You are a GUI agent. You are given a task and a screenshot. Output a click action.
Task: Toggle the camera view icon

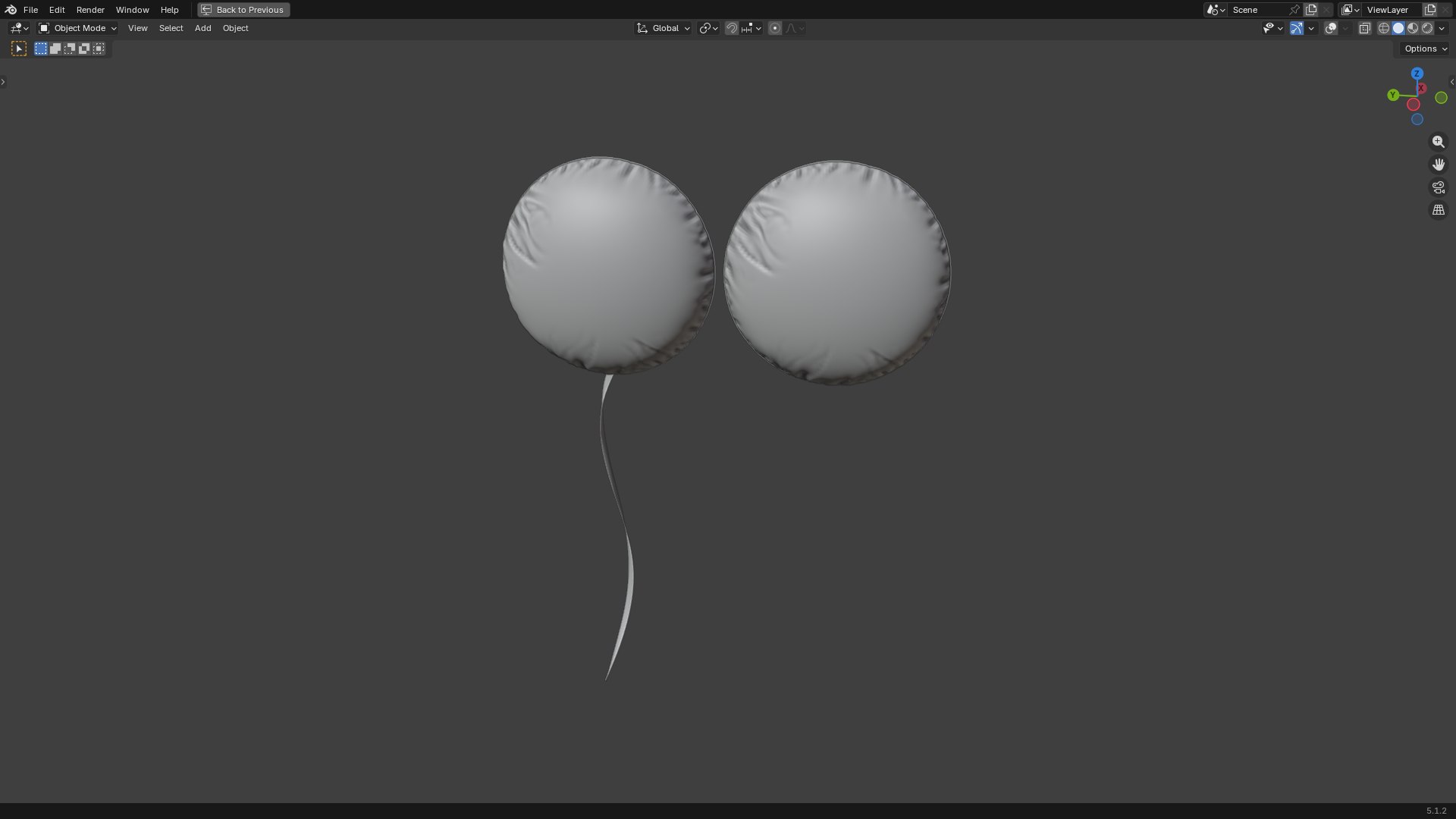click(x=1439, y=187)
